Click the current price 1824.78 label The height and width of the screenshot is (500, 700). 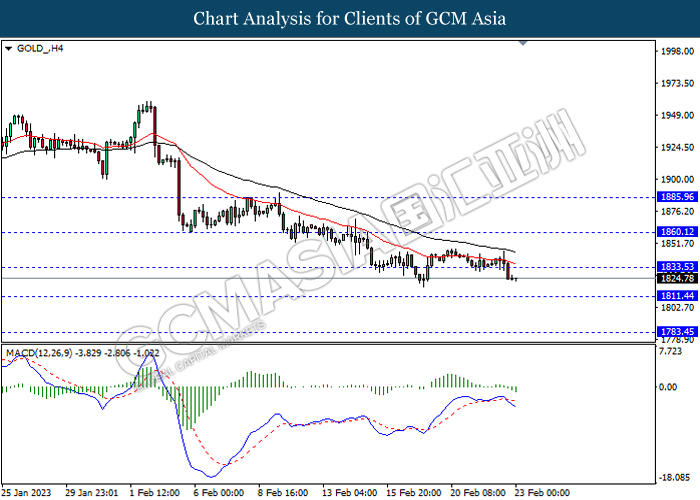tap(677, 279)
